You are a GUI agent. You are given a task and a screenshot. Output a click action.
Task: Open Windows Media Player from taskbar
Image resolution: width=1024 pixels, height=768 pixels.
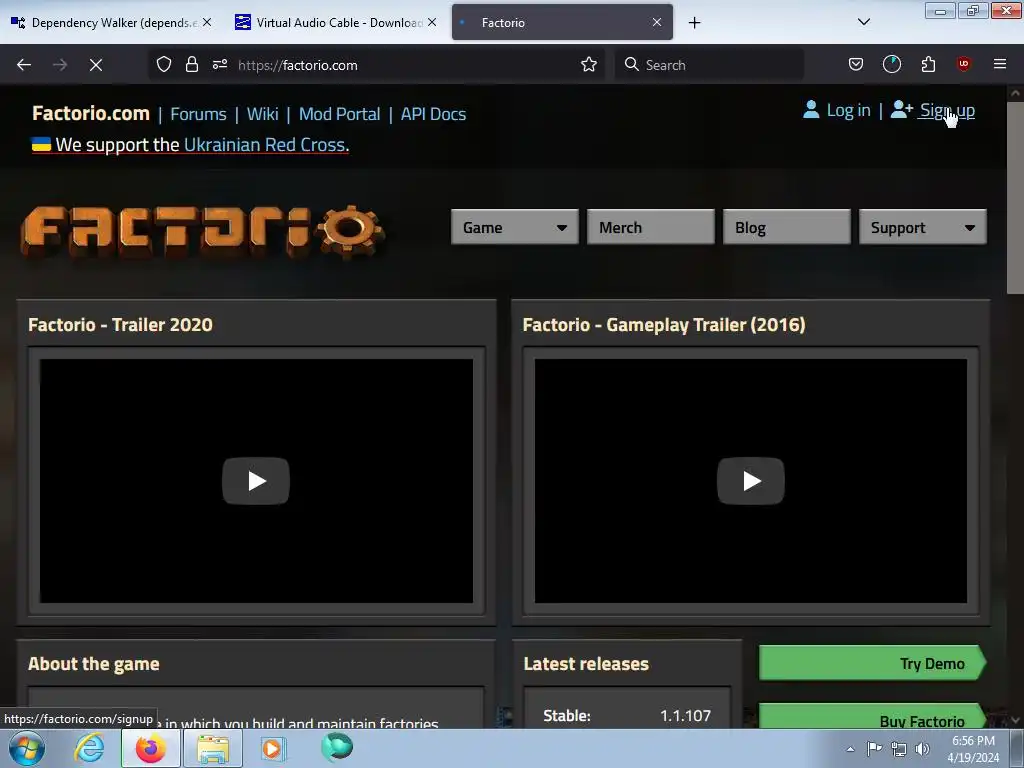[x=273, y=748]
